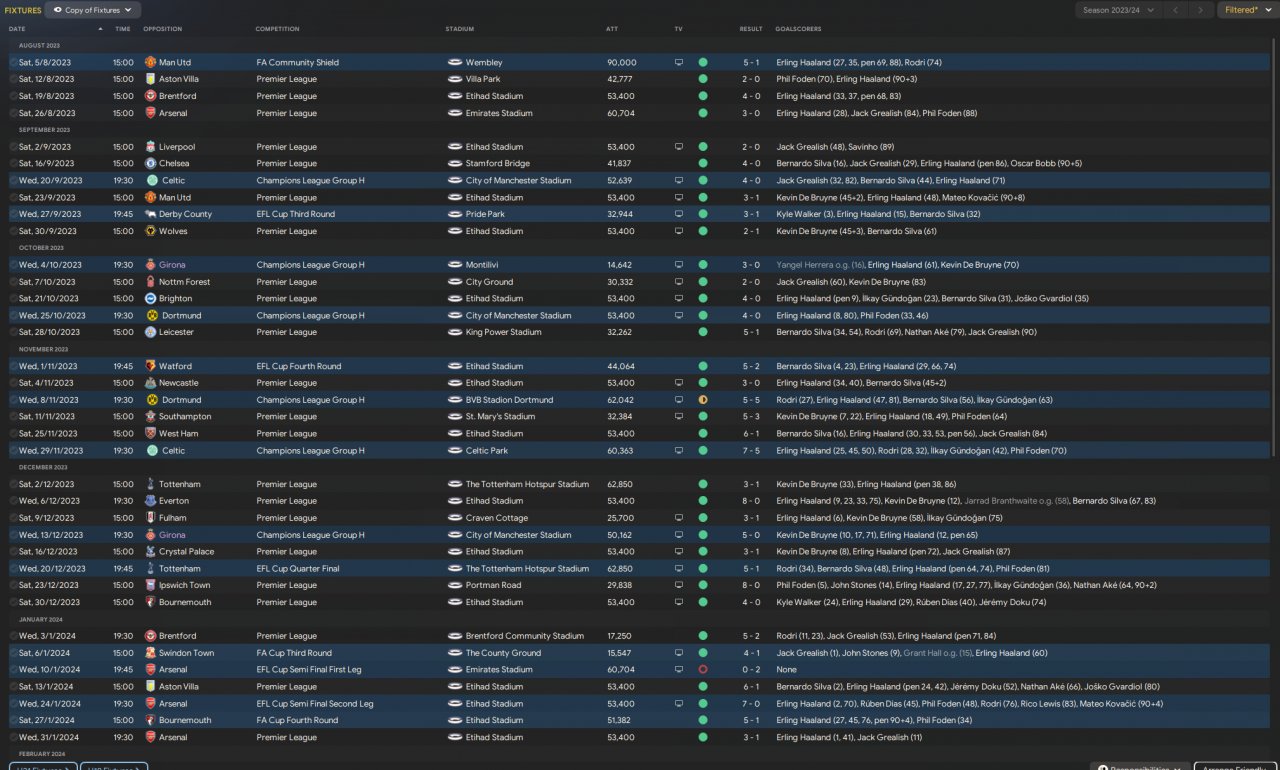The height and width of the screenshot is (770, 1280).
Task: Click the Nottm Forest club badge
Action: [150, 282]
